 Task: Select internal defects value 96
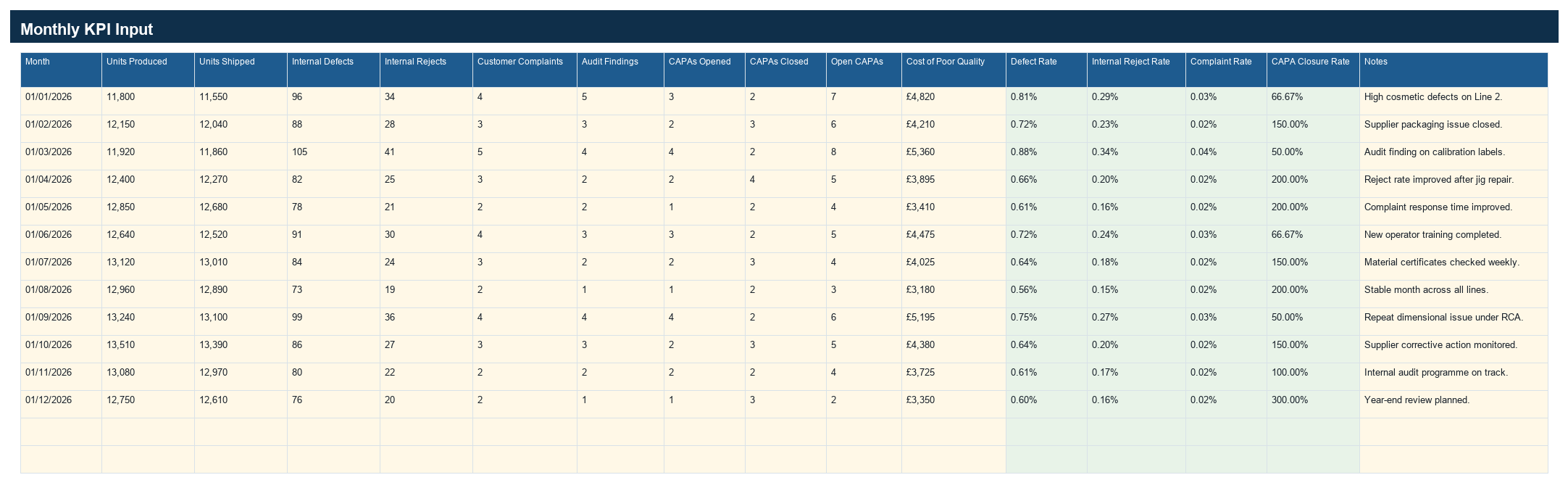coord(334,102)
